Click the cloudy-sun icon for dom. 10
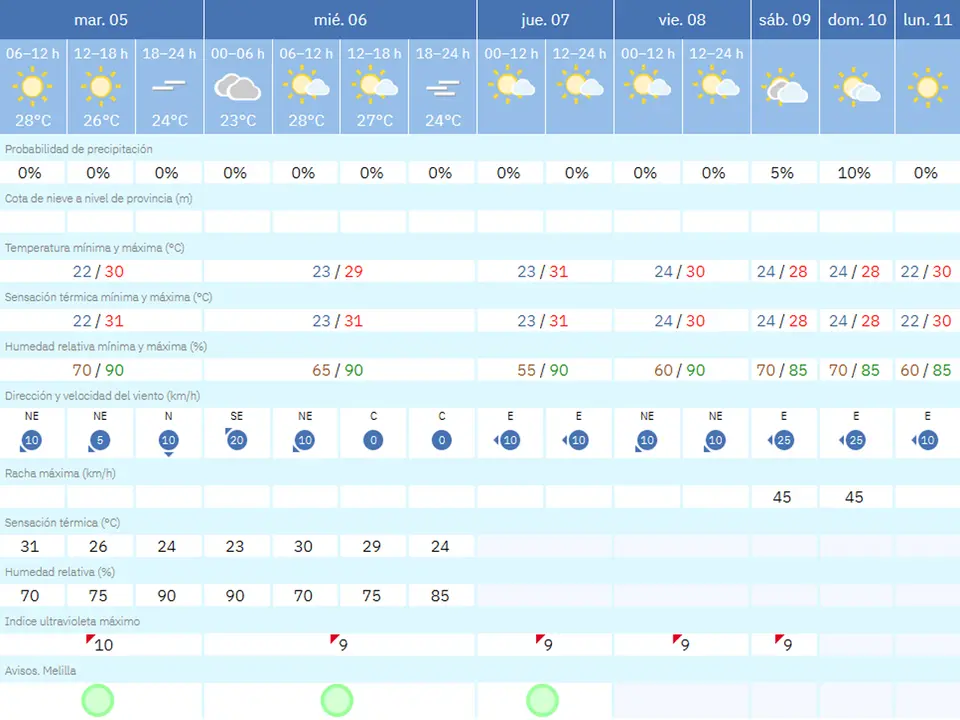The image size is (960, 720). (857, 88)
